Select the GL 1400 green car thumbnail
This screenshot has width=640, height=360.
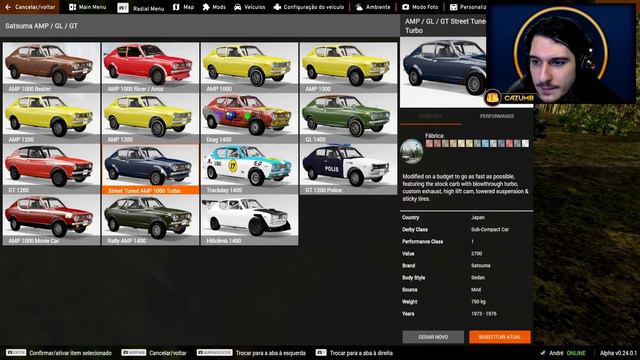pos(348,118)
